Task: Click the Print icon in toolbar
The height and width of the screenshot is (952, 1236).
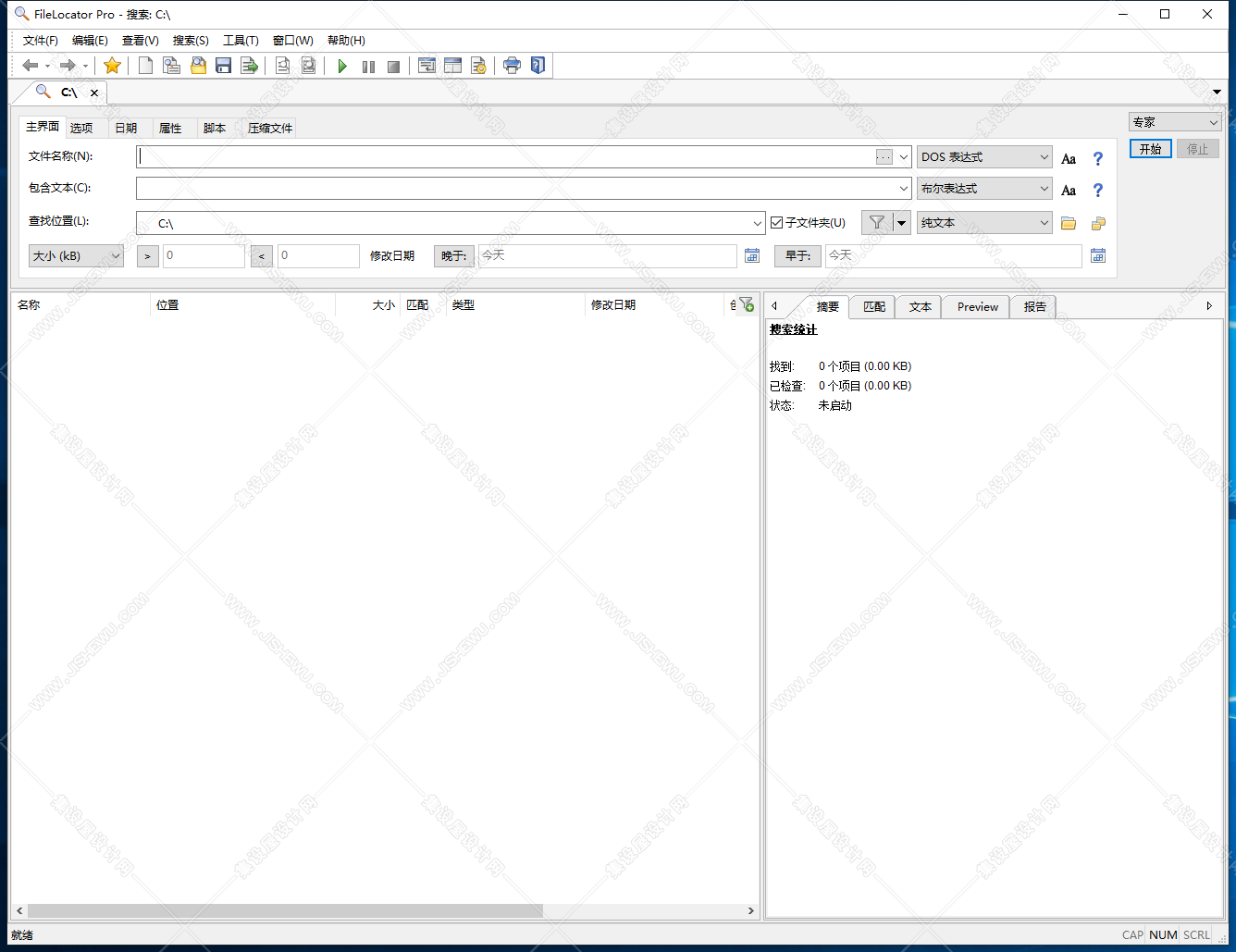Action: coord(512,66)
